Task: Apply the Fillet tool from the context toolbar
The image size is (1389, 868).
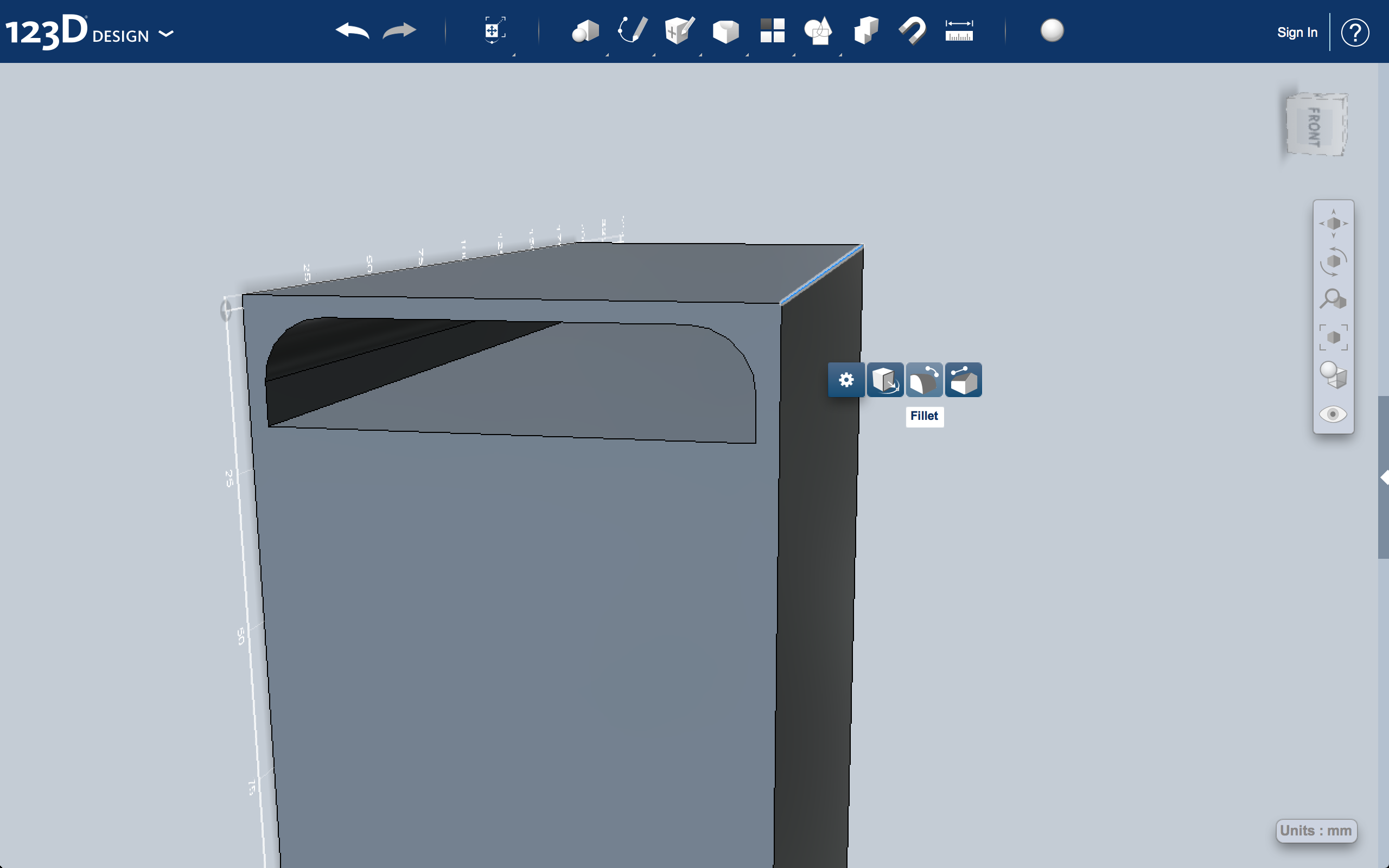Action: click(x=923, y=379)
